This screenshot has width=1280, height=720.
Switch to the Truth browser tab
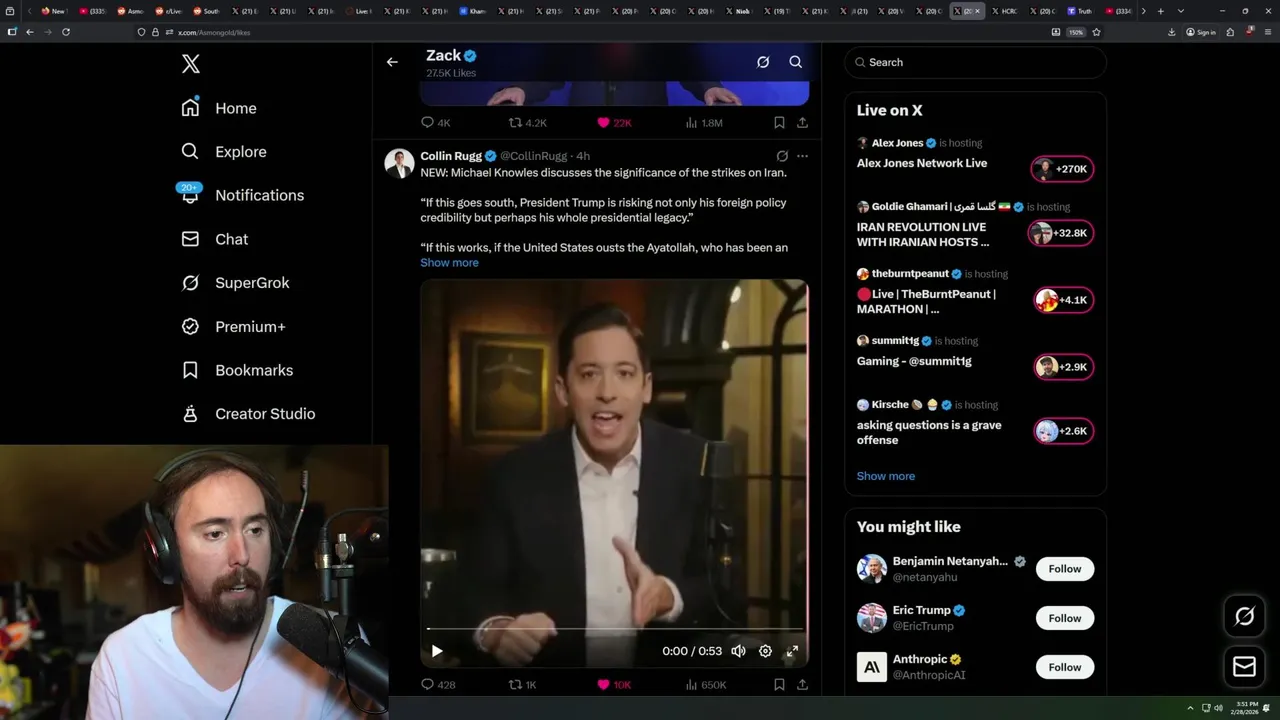click(x=1081, y=11)
